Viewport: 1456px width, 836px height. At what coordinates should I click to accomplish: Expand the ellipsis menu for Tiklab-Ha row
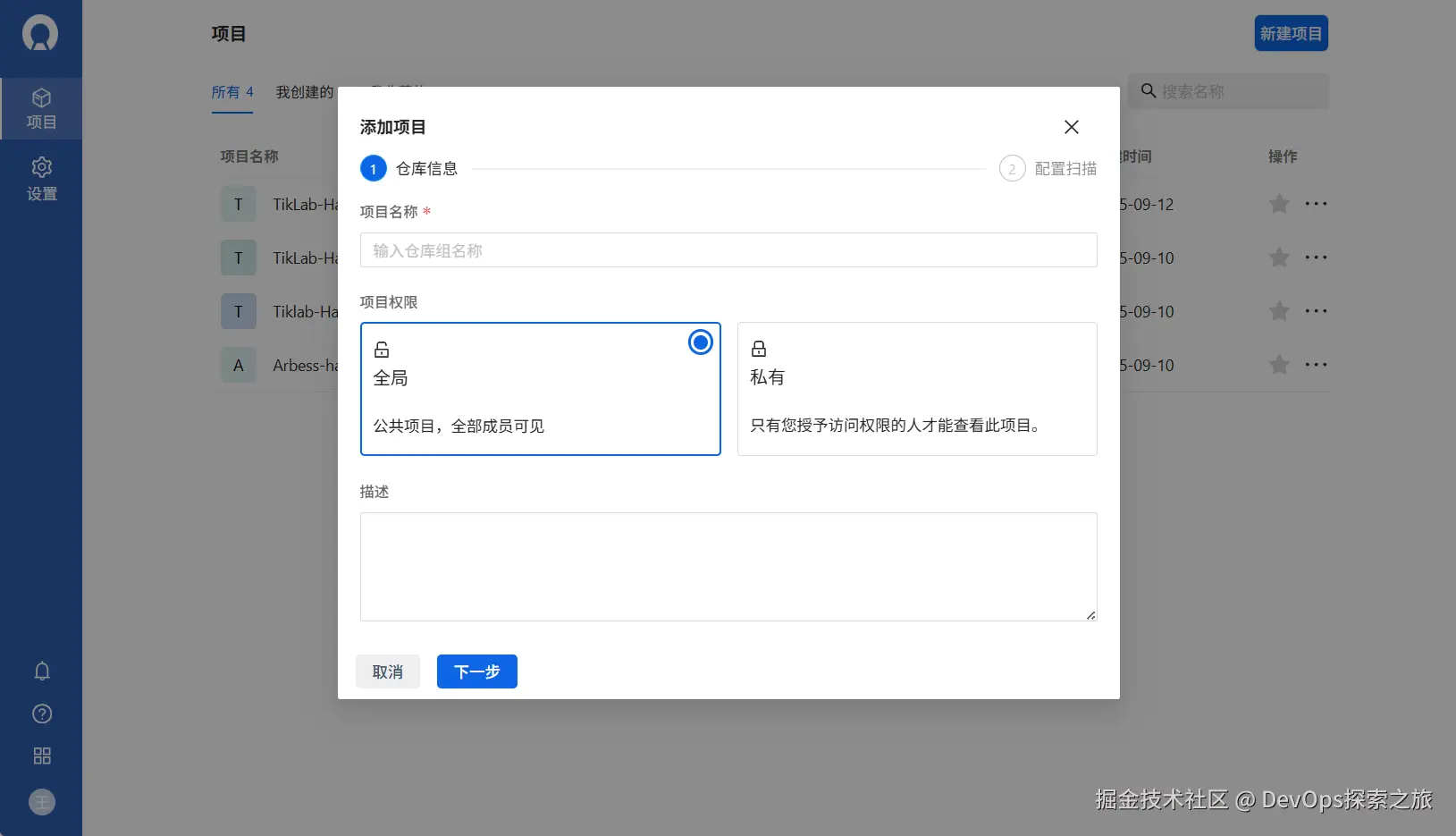tap(1316, 311)
